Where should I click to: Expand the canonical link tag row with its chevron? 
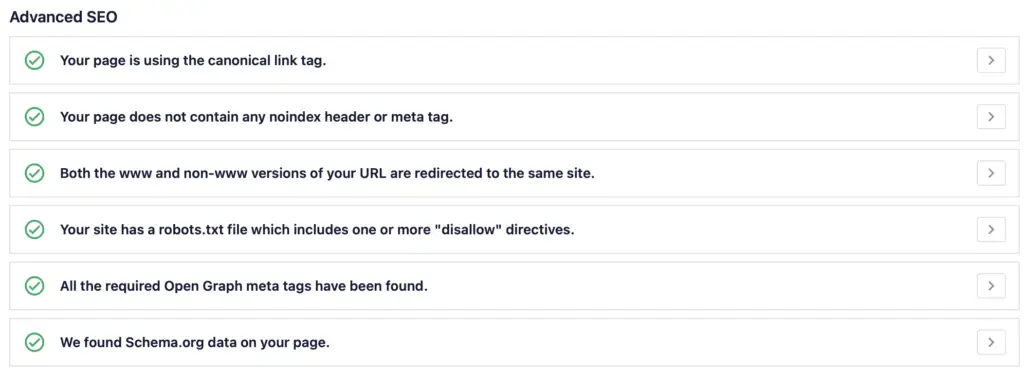point(991,61)
